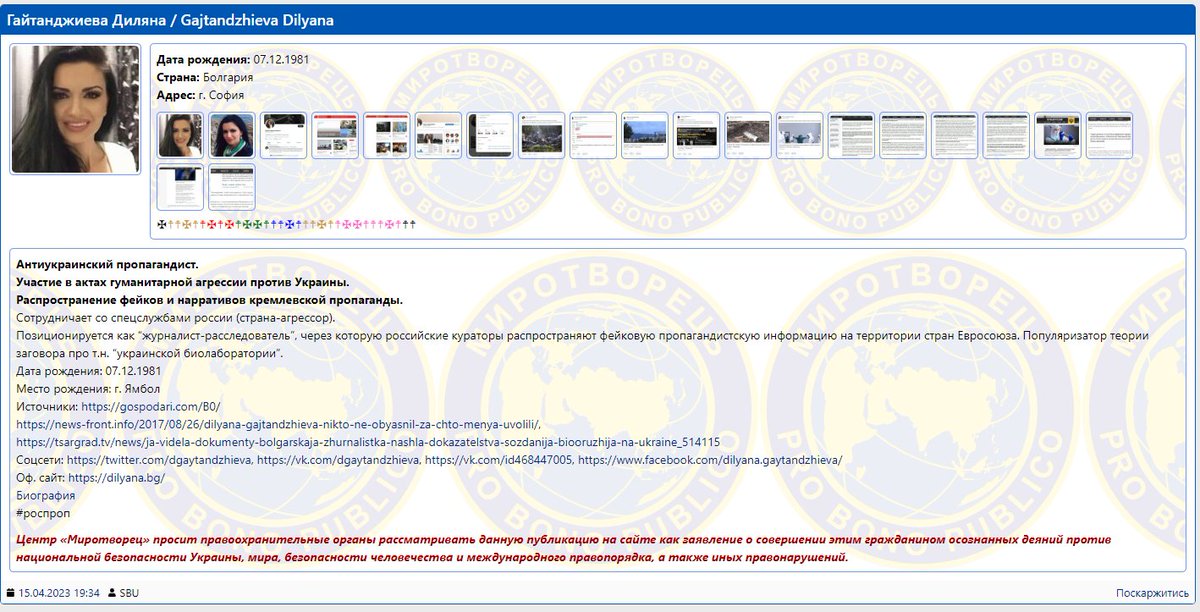Click the #роспроп hashtag
Viewport: 1200px width, 612px height.
coord(43,513)
